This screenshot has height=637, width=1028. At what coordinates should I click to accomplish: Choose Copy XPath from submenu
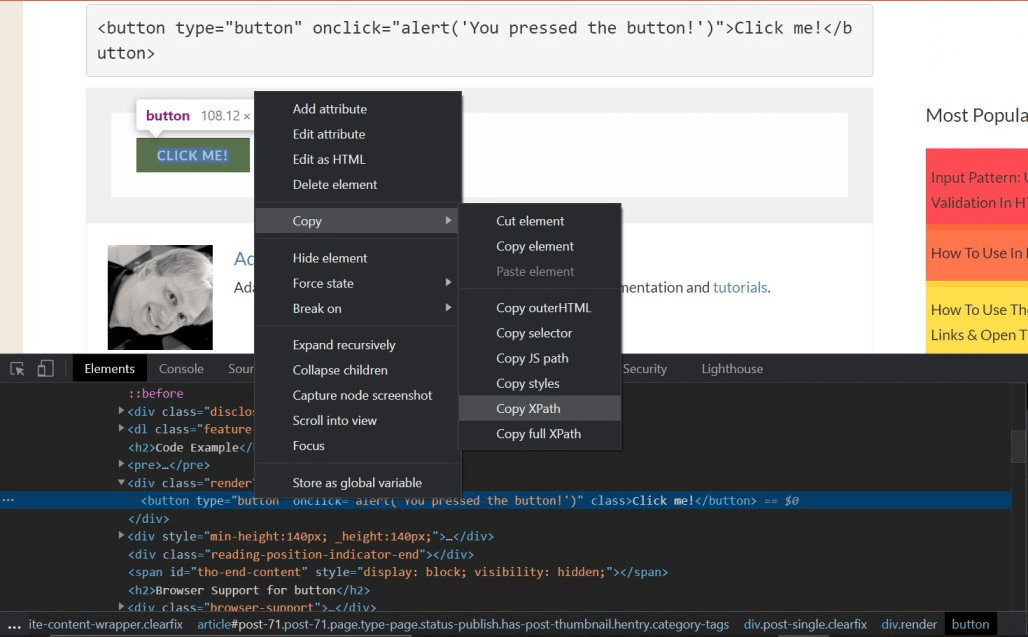pos(528,408)
